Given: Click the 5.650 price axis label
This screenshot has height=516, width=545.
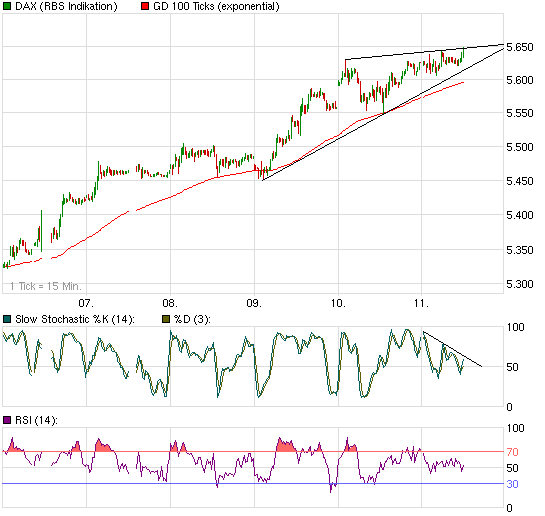Looking at the screenshot, I should [520, 47].
